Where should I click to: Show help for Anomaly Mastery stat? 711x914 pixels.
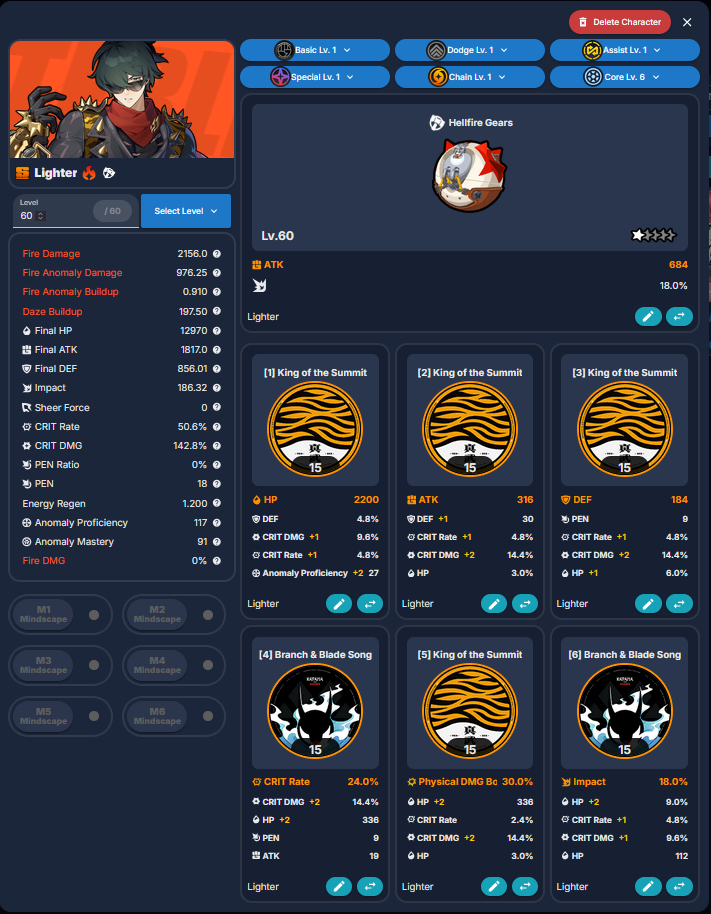pyautogui.click(x=217, y=542)
